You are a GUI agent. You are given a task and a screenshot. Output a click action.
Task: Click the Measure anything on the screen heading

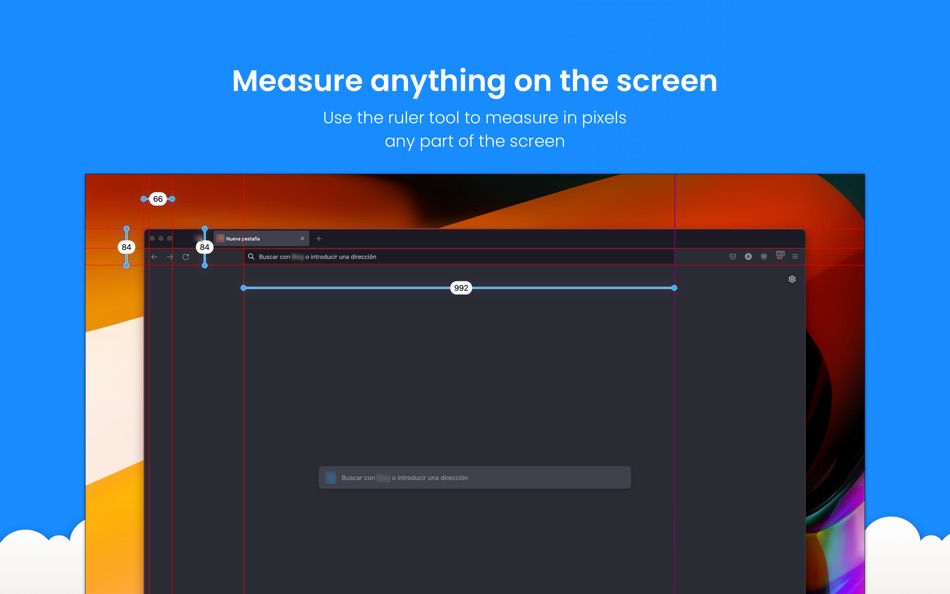[x=475, y=81]
